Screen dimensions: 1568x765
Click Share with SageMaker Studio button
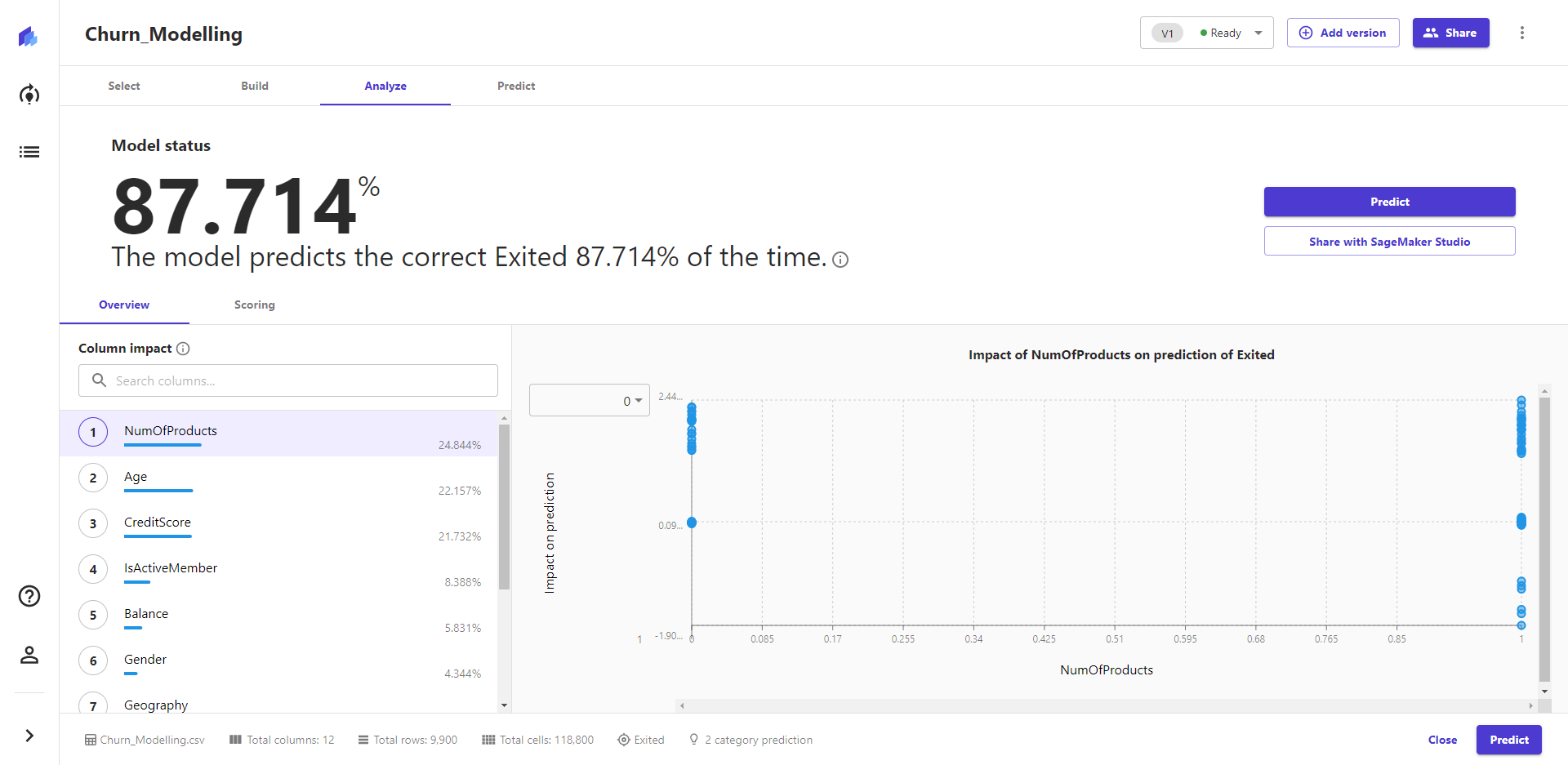click(x=1389, y=242)
